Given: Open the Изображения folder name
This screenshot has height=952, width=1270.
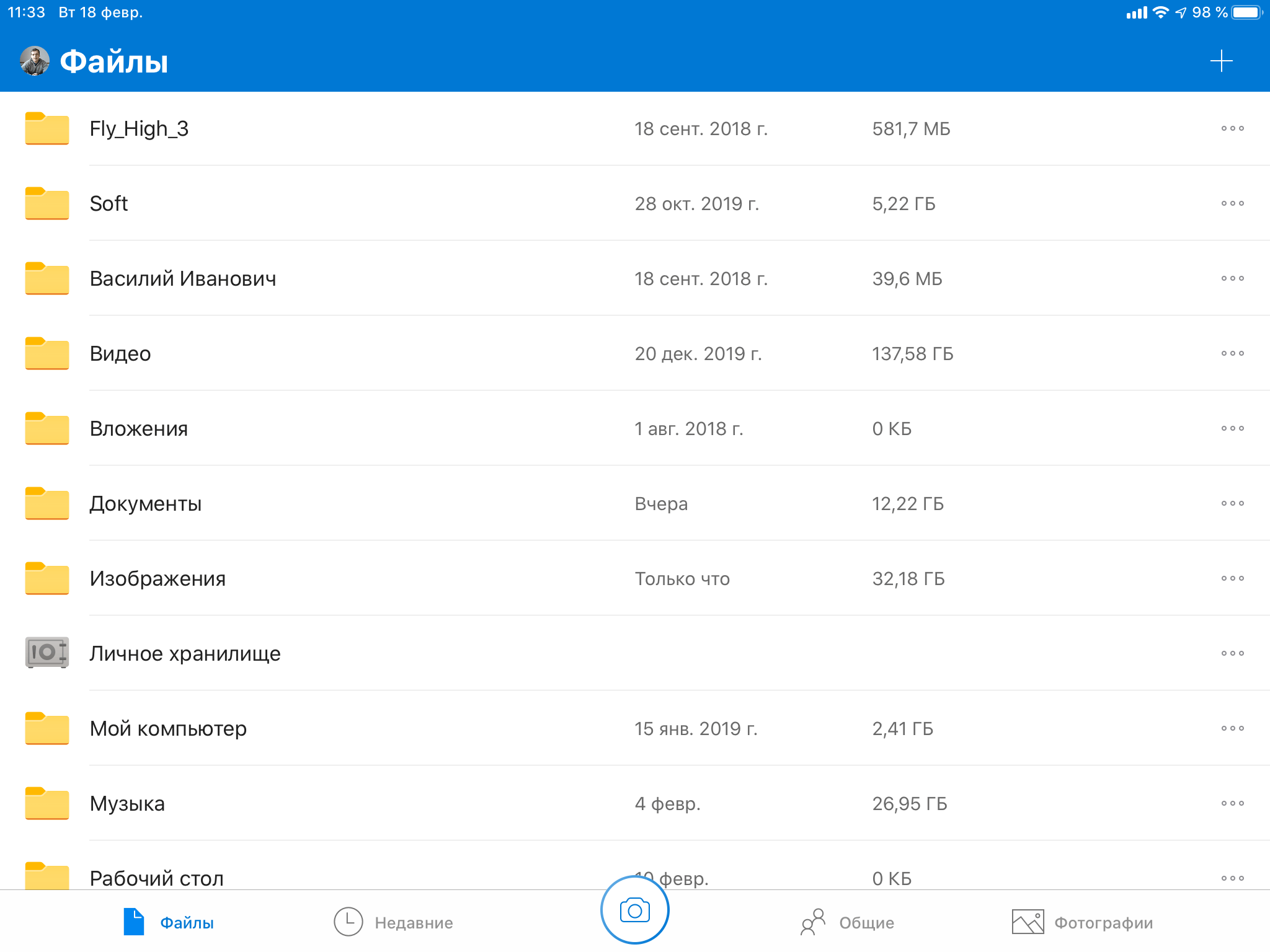Looking at the screenshot, I should click(158, 578).
